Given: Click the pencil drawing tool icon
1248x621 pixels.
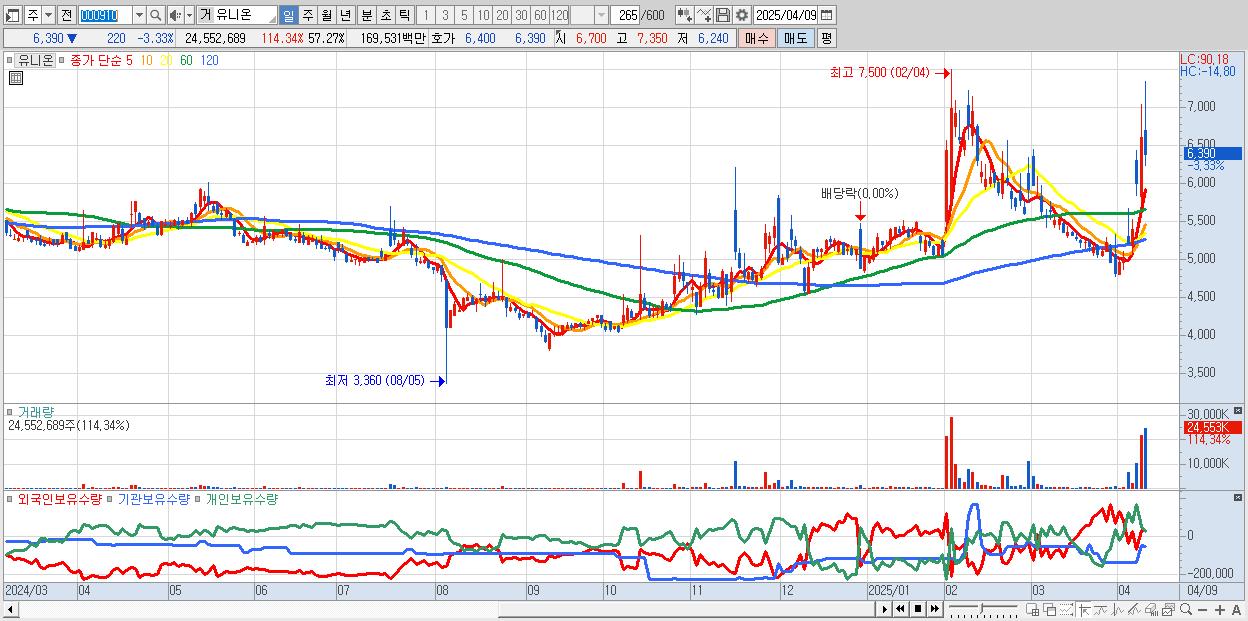Looking at the screenshot, I should click(1134, 609).
